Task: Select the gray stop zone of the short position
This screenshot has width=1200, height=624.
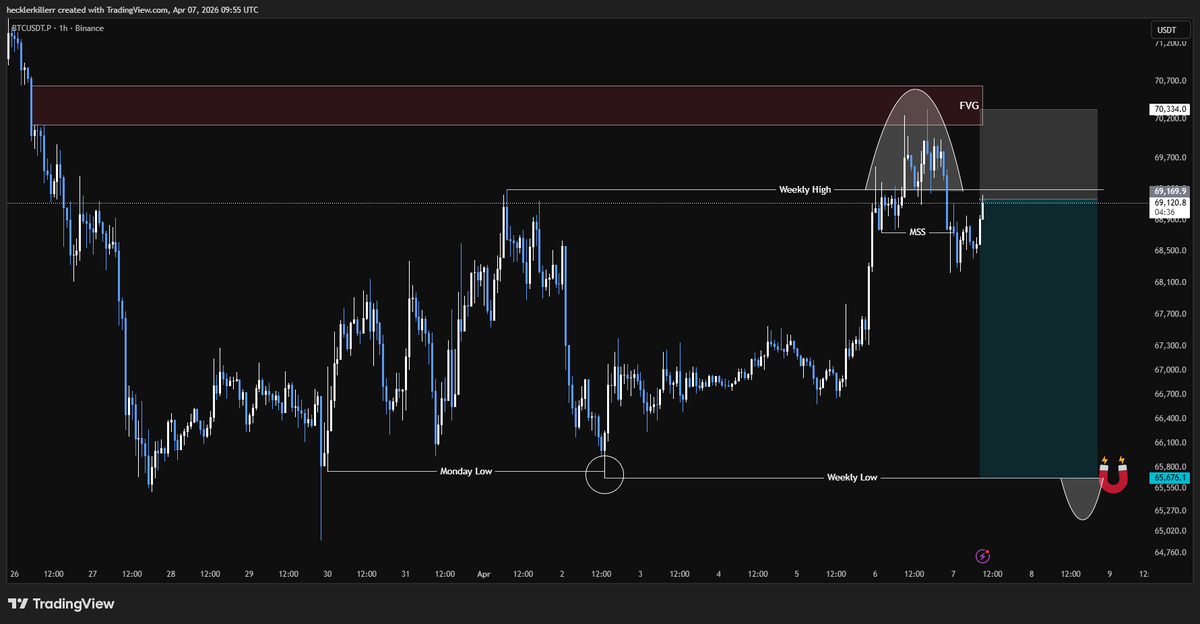Action: click(1038, 155)
